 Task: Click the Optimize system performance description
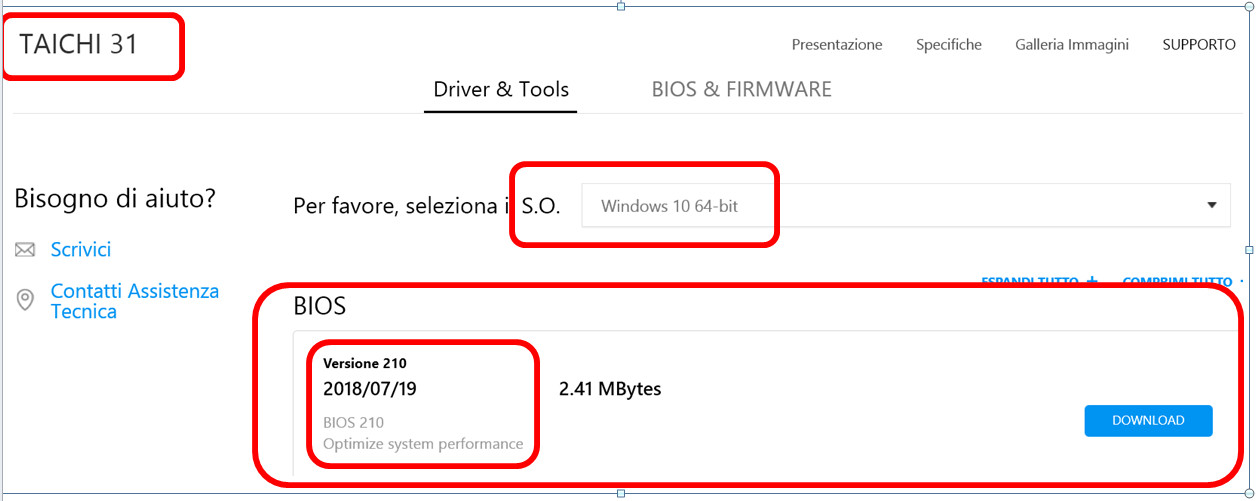click(x=423, y=444)
